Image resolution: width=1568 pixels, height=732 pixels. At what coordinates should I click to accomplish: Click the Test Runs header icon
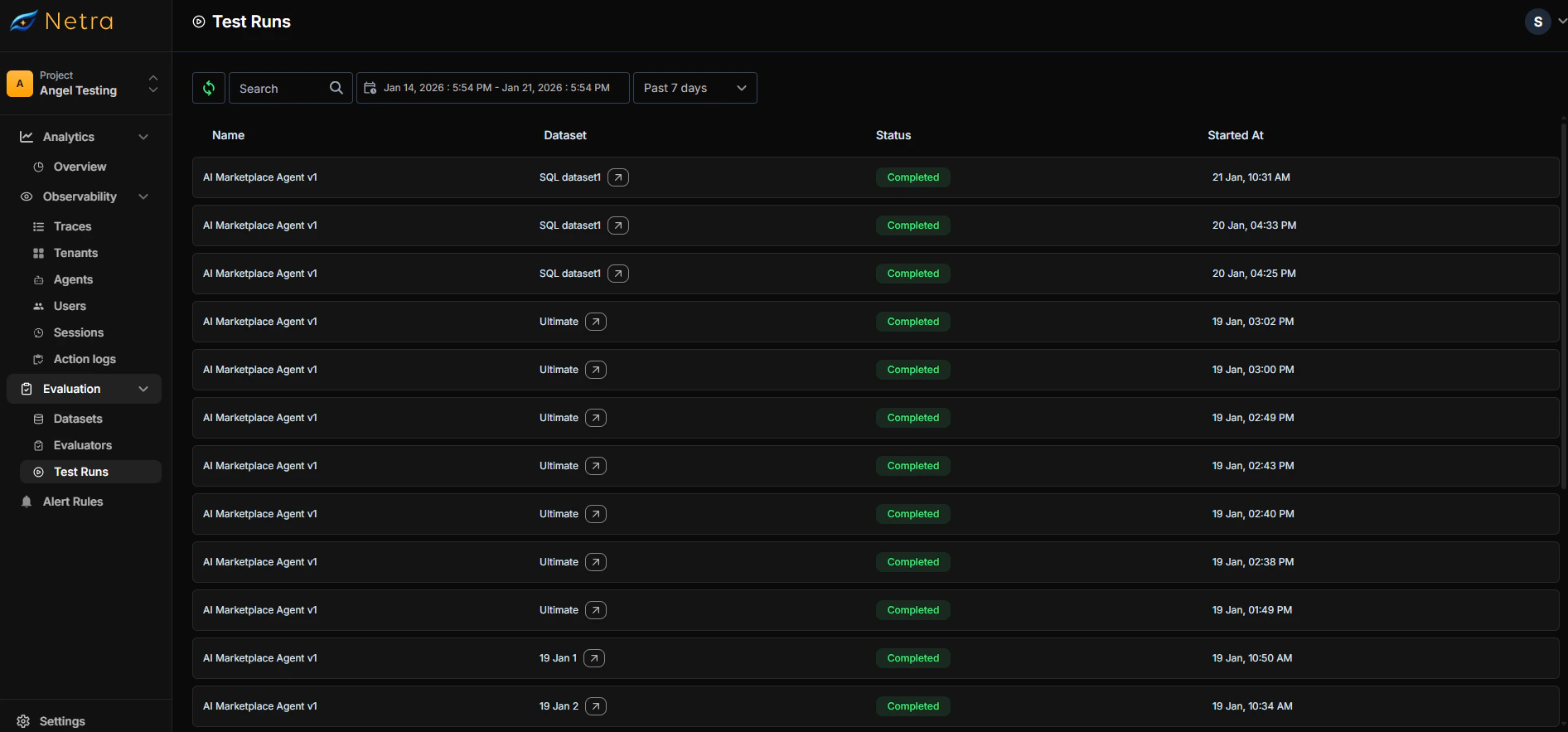point(199,22)
